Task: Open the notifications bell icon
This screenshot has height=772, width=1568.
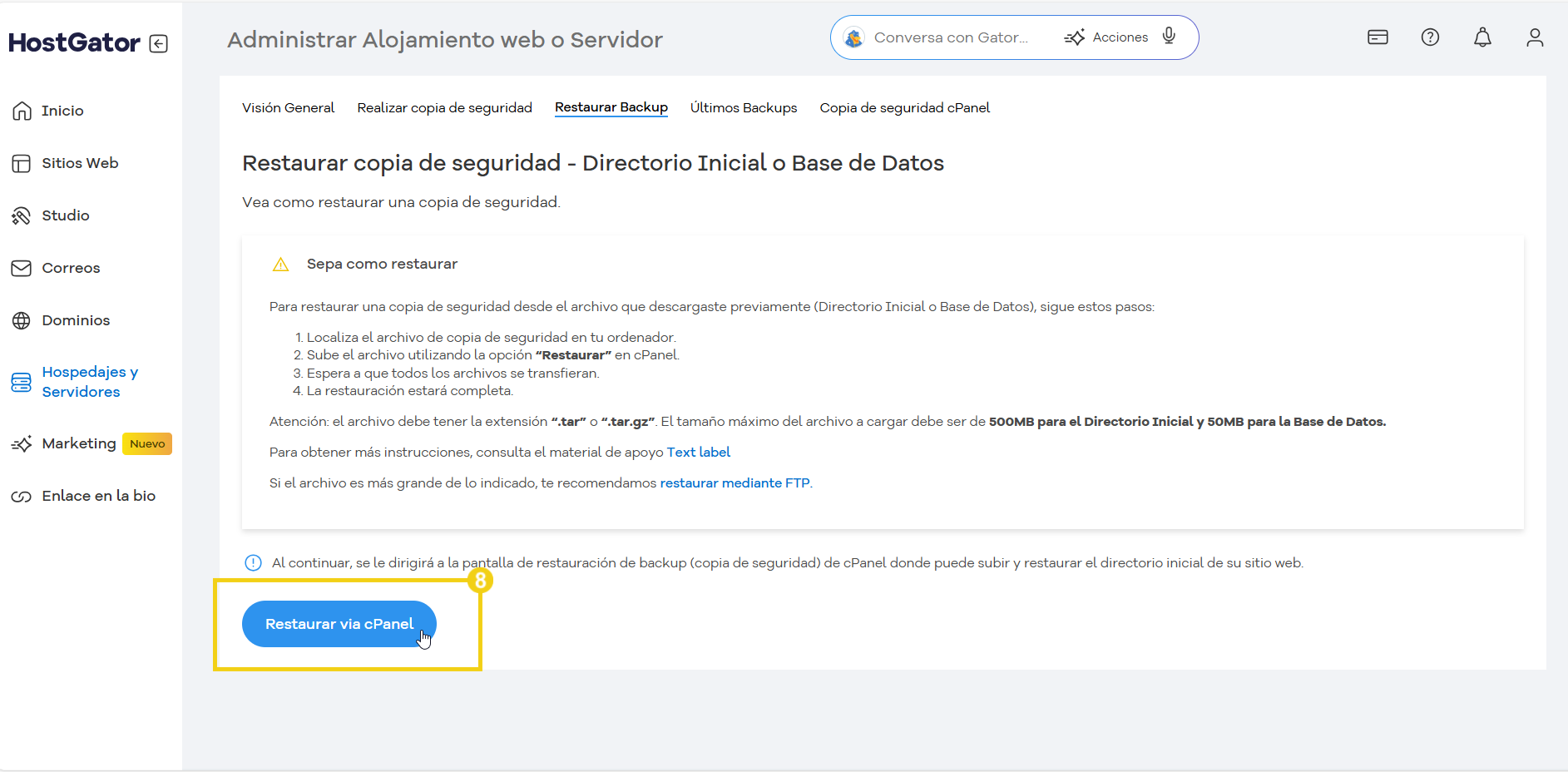Action: (1483, 37)
